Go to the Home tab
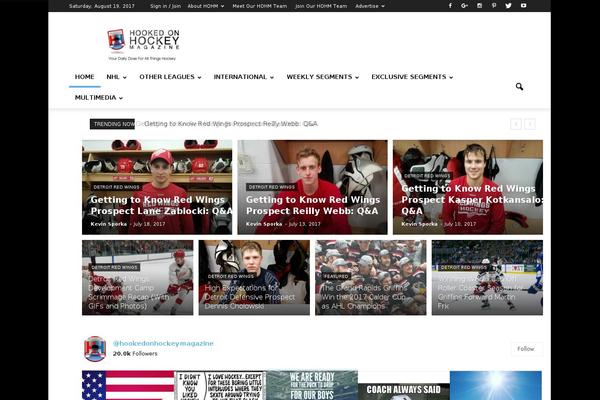The image size is (600, 400). click(x=85, y=77)
